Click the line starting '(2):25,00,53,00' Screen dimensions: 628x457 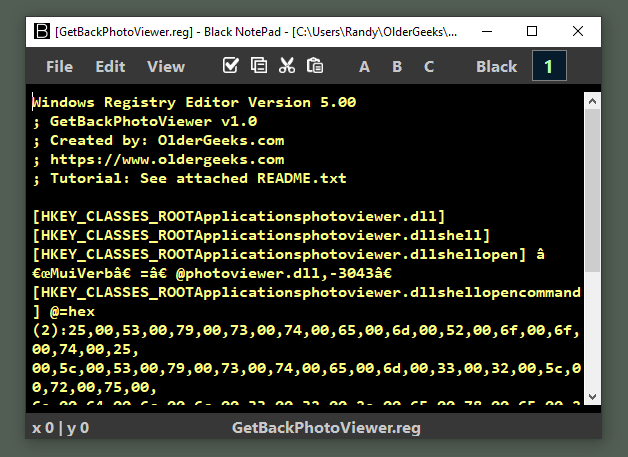click(x=306, y=330)
